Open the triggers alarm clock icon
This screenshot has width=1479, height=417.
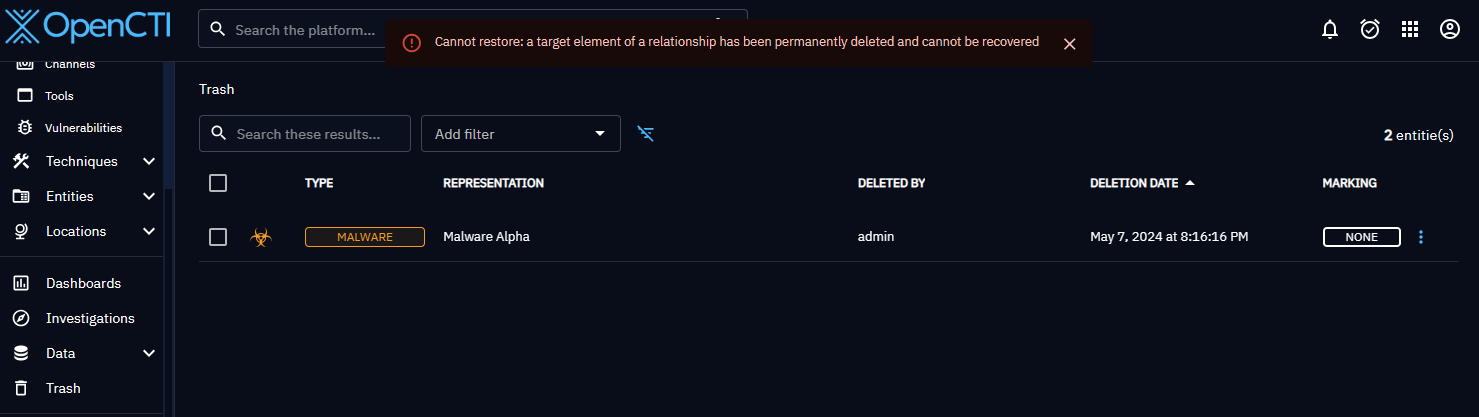tap(1370, 30)
